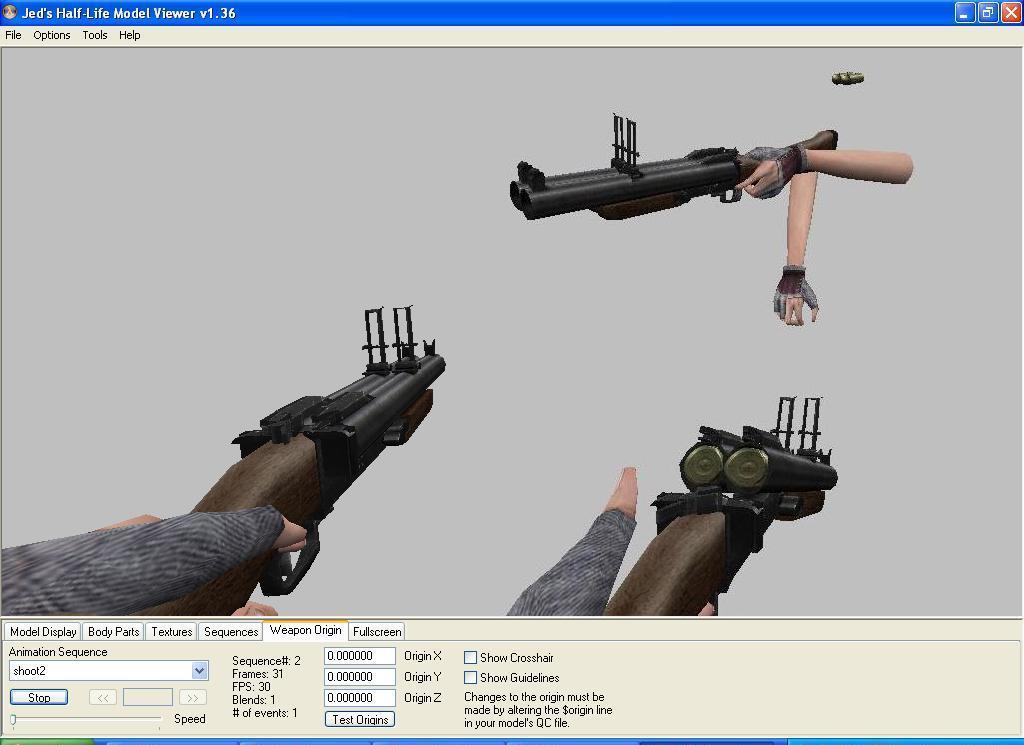Step to next frame button
This screenshot has width=1024, height=745.
193,697
